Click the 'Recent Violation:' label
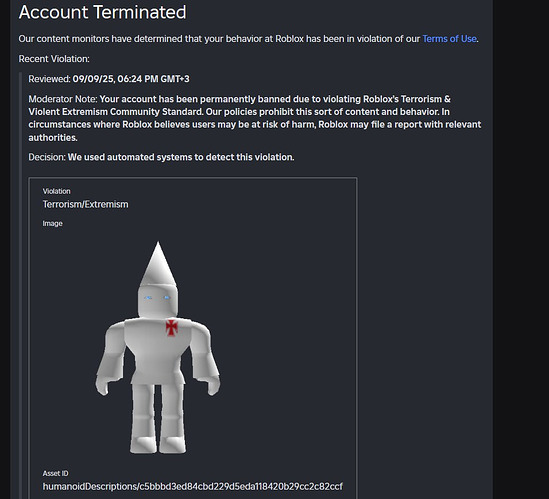The width and height of the screenshot is (549, 499). 54,59
